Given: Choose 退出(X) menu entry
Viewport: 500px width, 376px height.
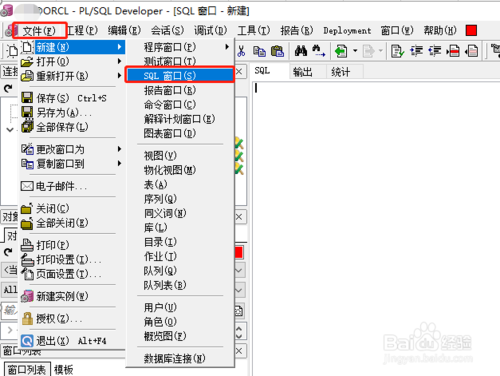Looking at the screenshot, I should point(73,341).
